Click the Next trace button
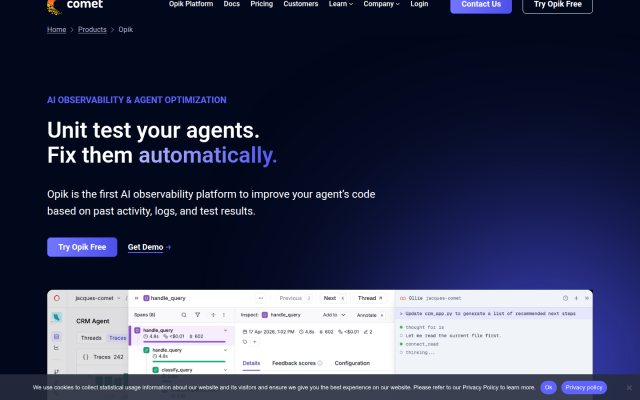Screen dimensions: 640x400 point(334,298)
